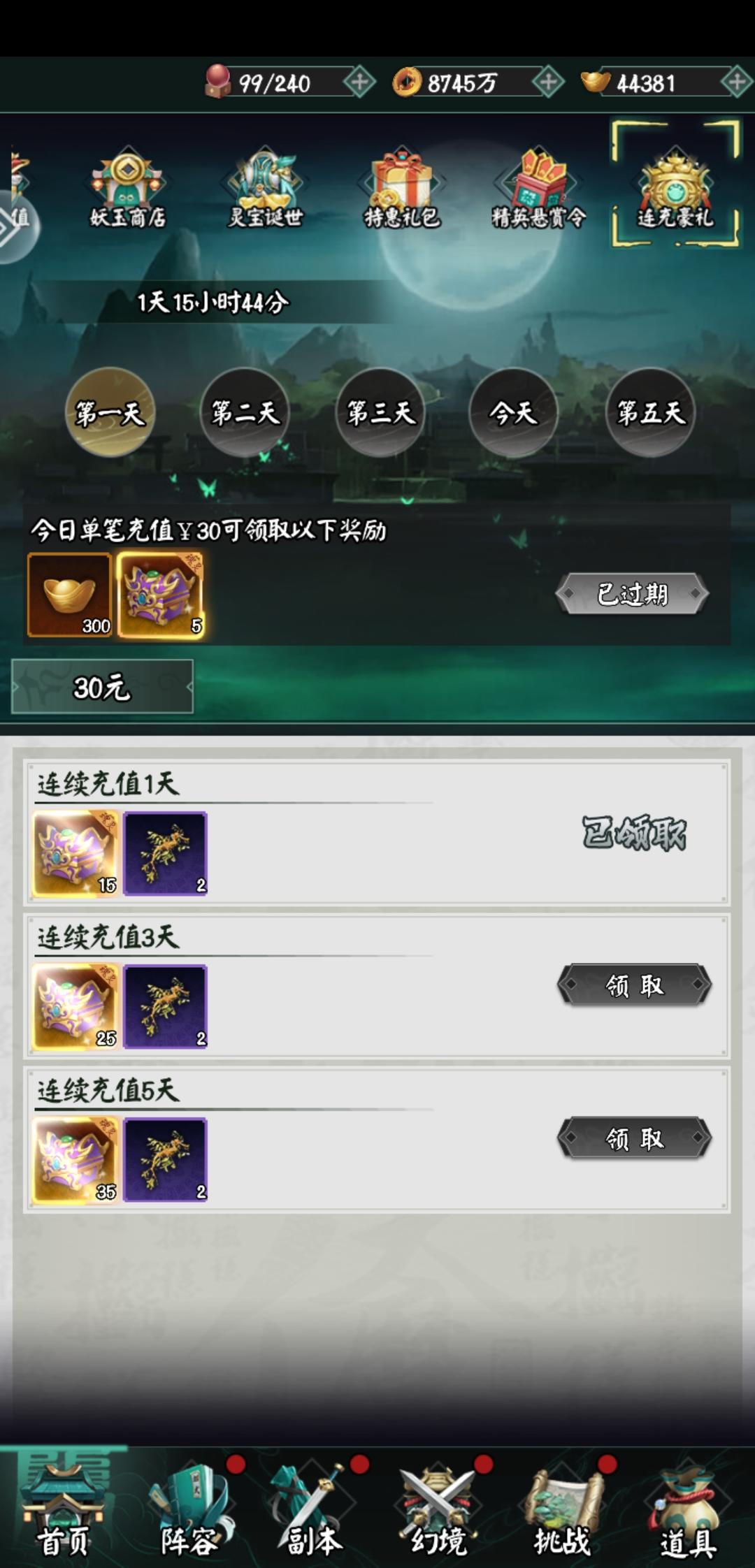The height and width of the screenshot is (1568, 755).
Task: Select the 今天 day circle
Action: [514, 412]
